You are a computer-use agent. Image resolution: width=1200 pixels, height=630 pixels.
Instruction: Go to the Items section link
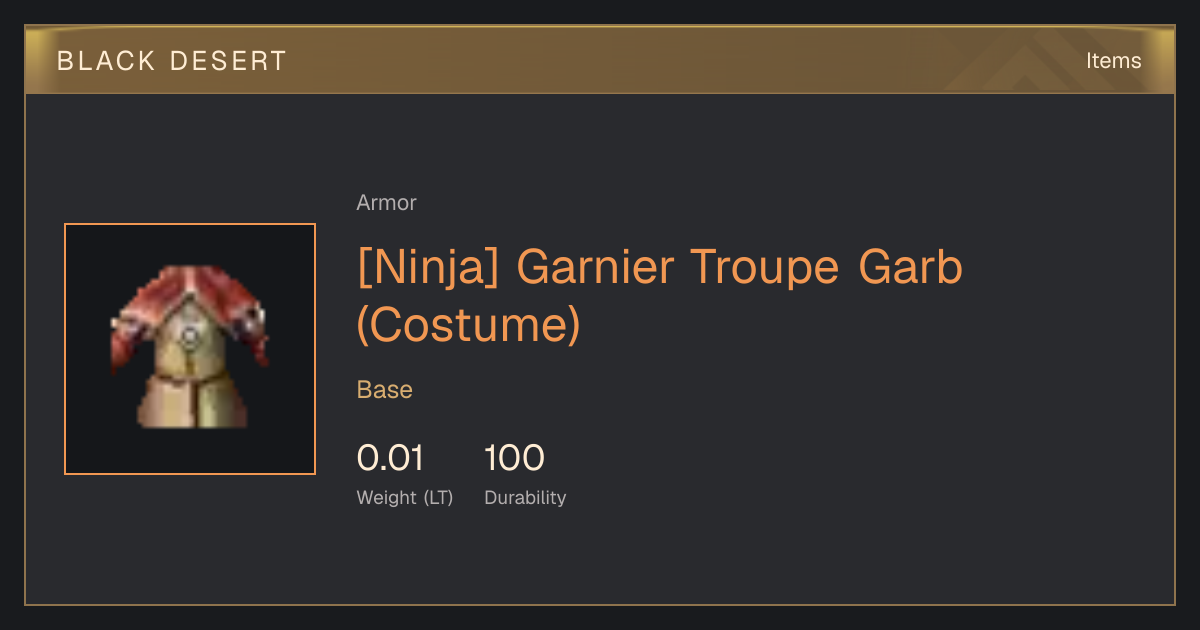click(x=1113, y=61)
